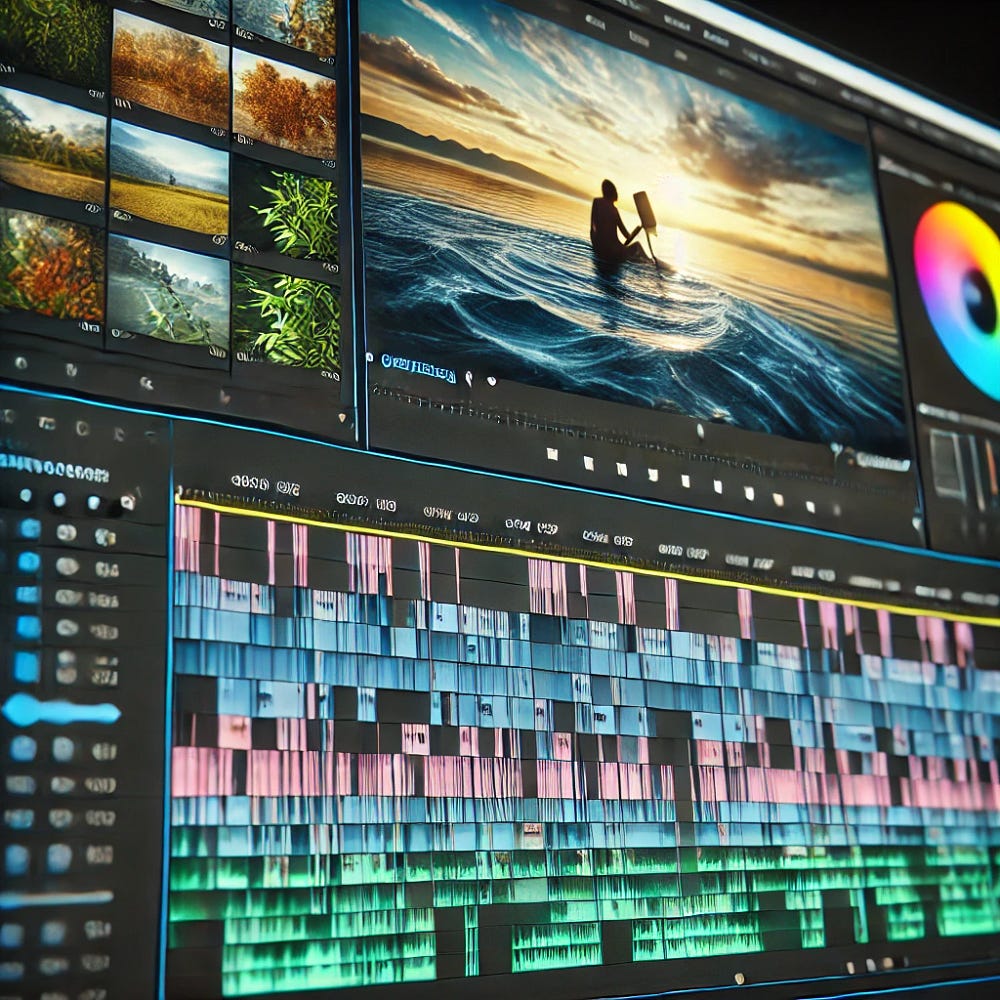Click the large blue pill slider in track header
The height and width of the screenshot is (1000, 1000).
[x=60, y=711]
